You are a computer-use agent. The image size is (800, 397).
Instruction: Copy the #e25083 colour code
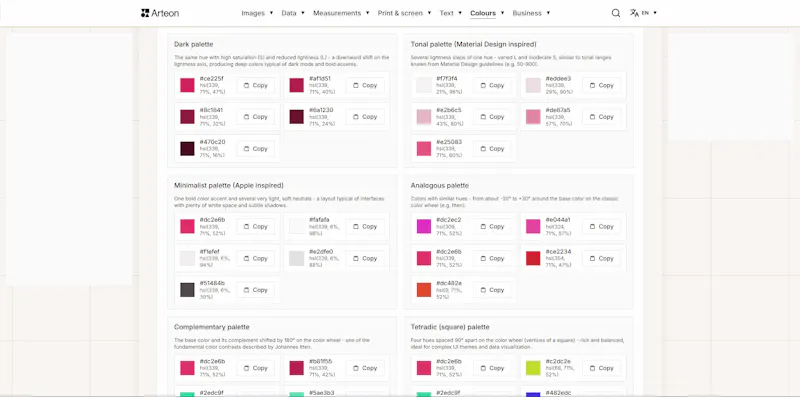[x=492, y=149]
